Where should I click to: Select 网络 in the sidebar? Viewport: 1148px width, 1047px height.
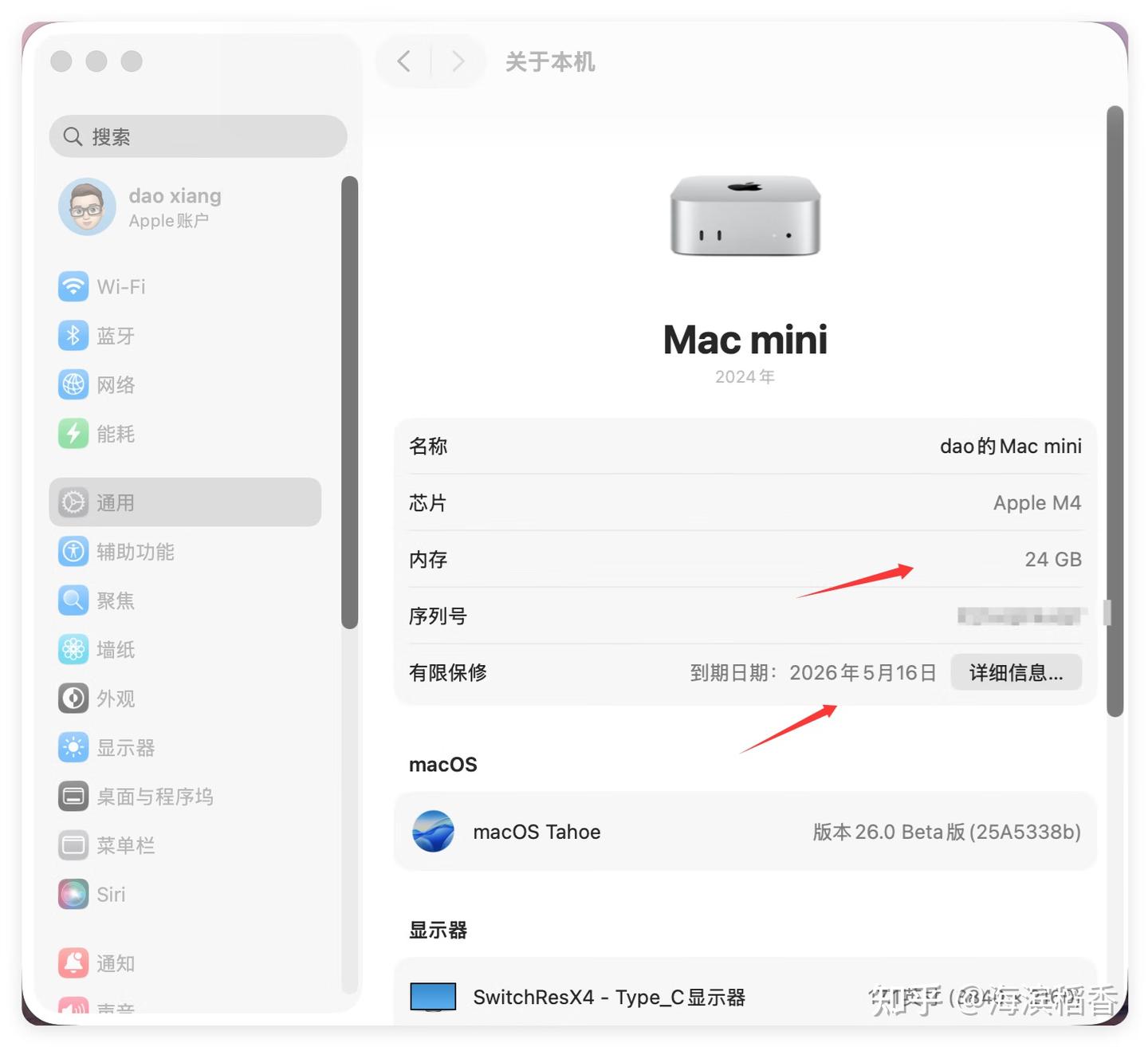[x=116, y=385]
